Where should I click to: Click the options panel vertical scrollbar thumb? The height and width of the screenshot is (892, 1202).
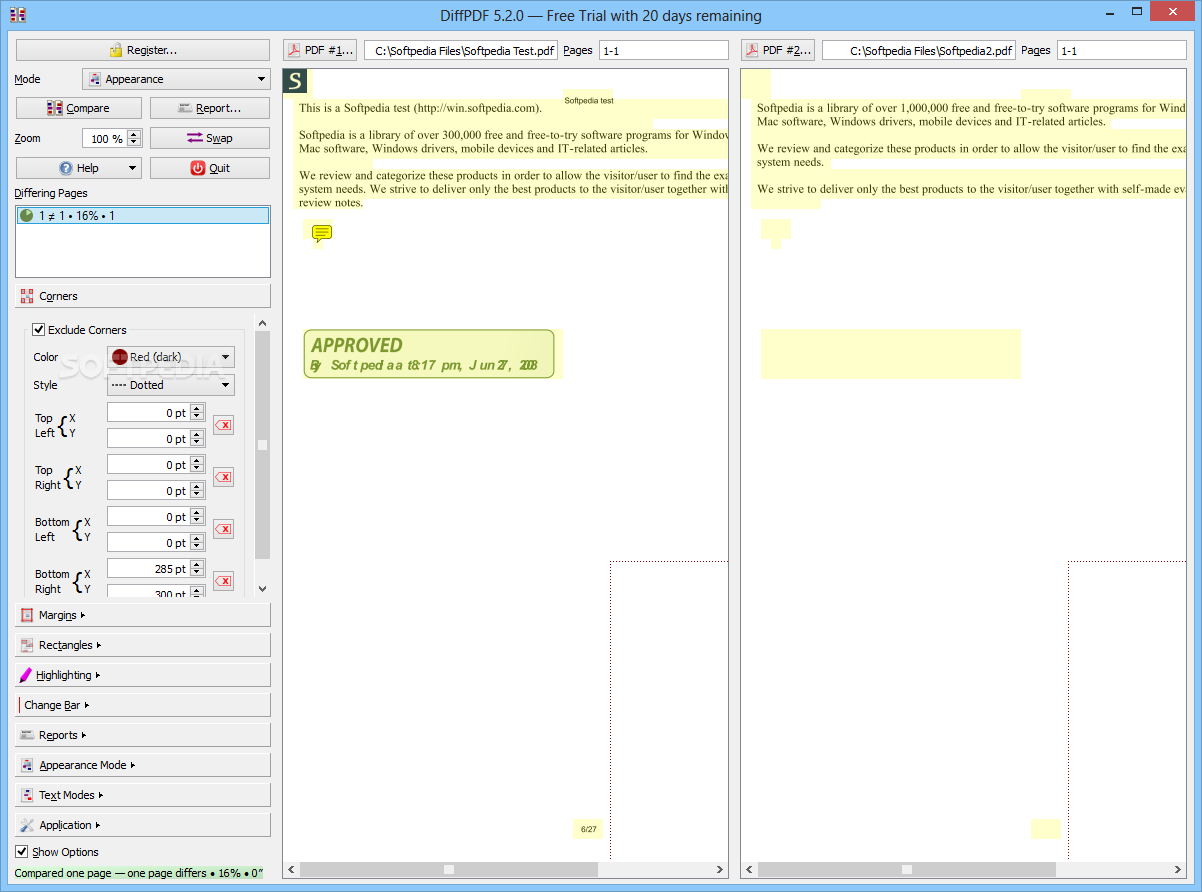click(x=262, y=445)
